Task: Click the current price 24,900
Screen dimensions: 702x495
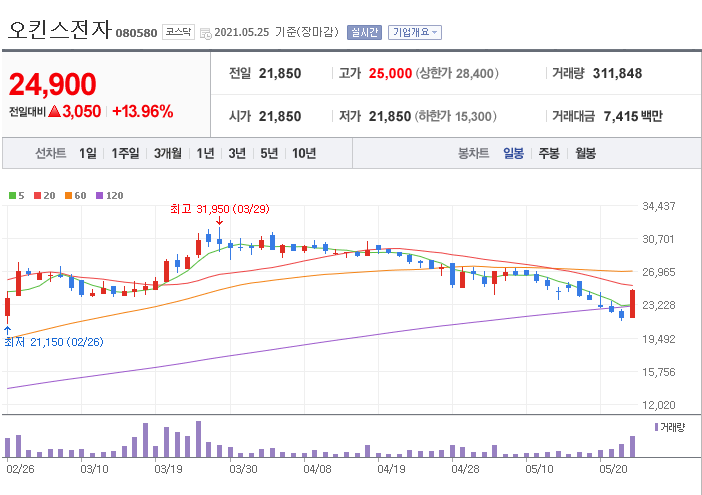Action: tap(52, 85)
